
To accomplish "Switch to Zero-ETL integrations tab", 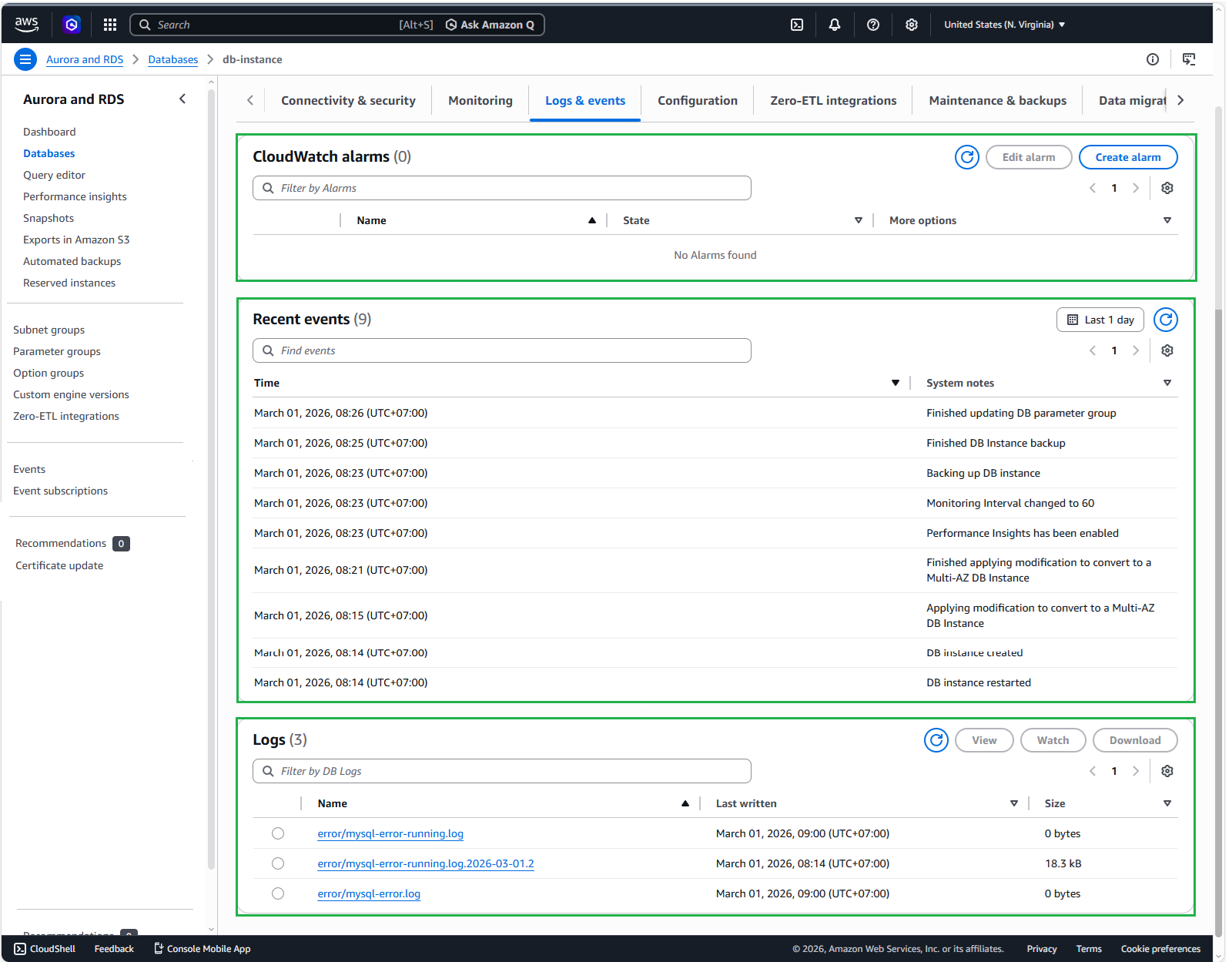I will click(x=833, y=101).
